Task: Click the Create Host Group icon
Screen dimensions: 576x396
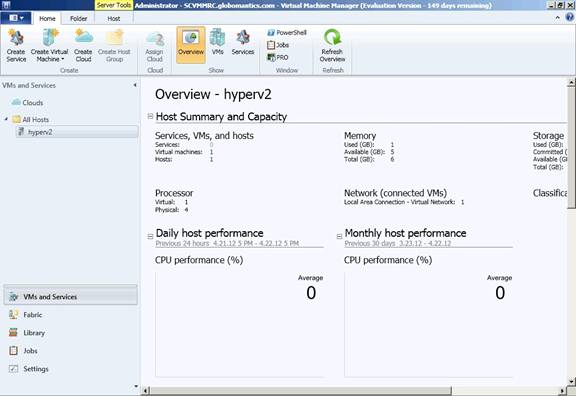Action: [x=114, y=45]
